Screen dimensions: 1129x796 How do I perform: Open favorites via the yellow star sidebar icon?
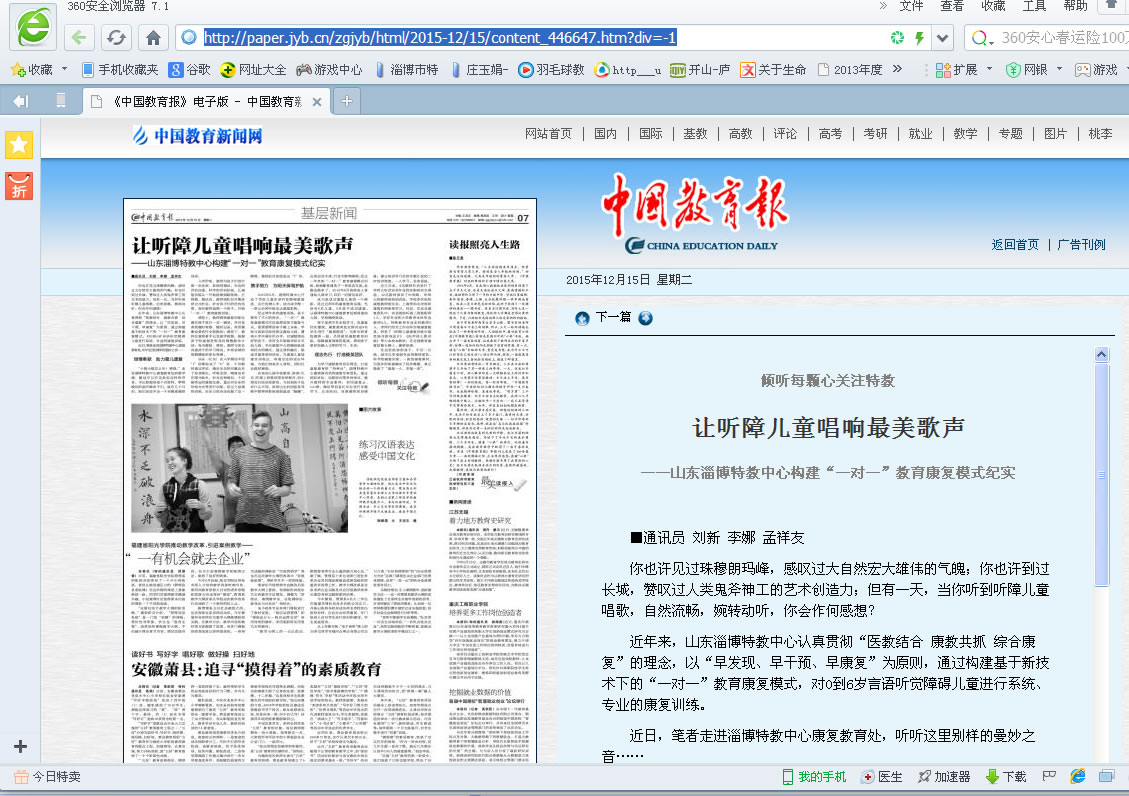18,145
